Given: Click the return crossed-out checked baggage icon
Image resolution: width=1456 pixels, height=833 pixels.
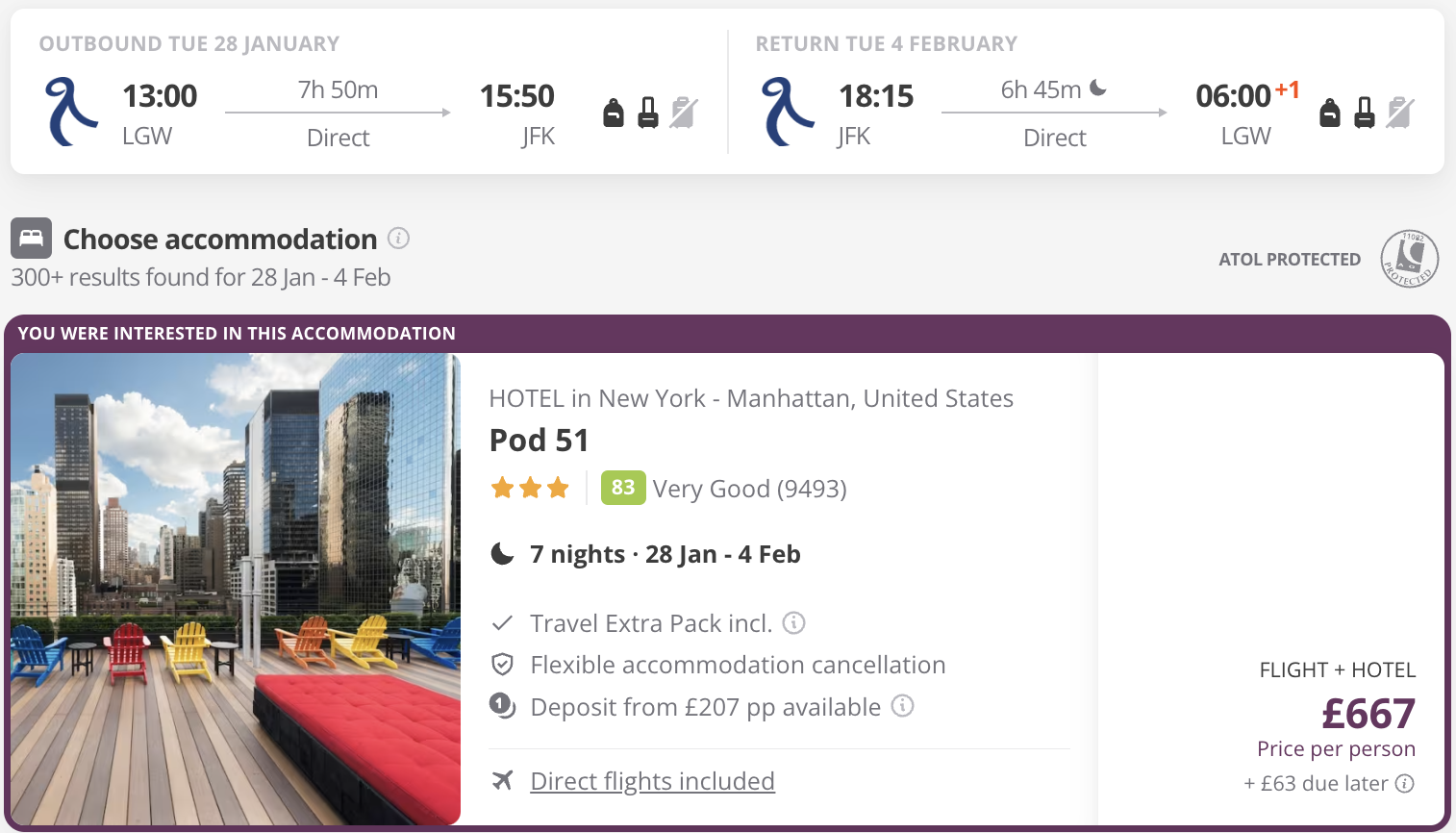Looking at the screenshot, I should [x=1400, y=114].
